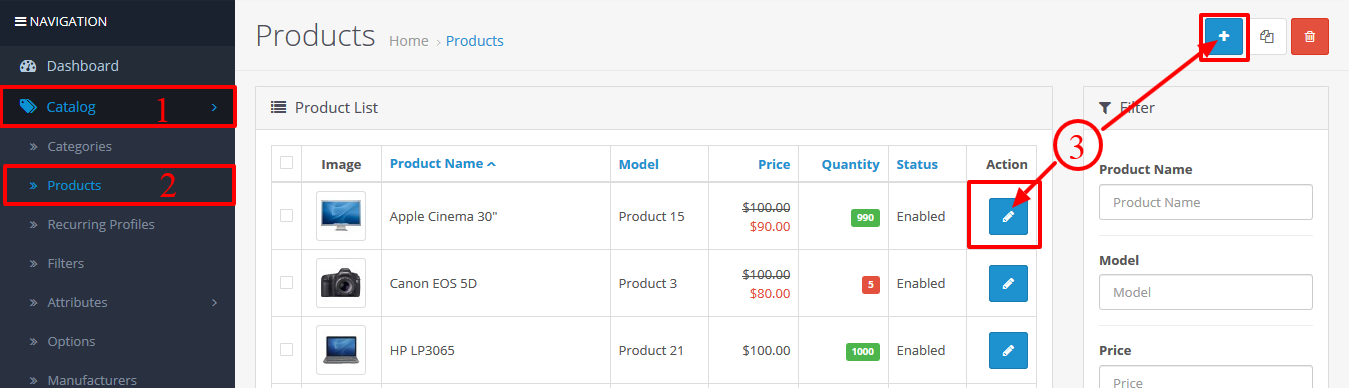Click the 'Product 3' model cell
The image size is (1349, 388).
pyautogui.click(x=648, y=283)
